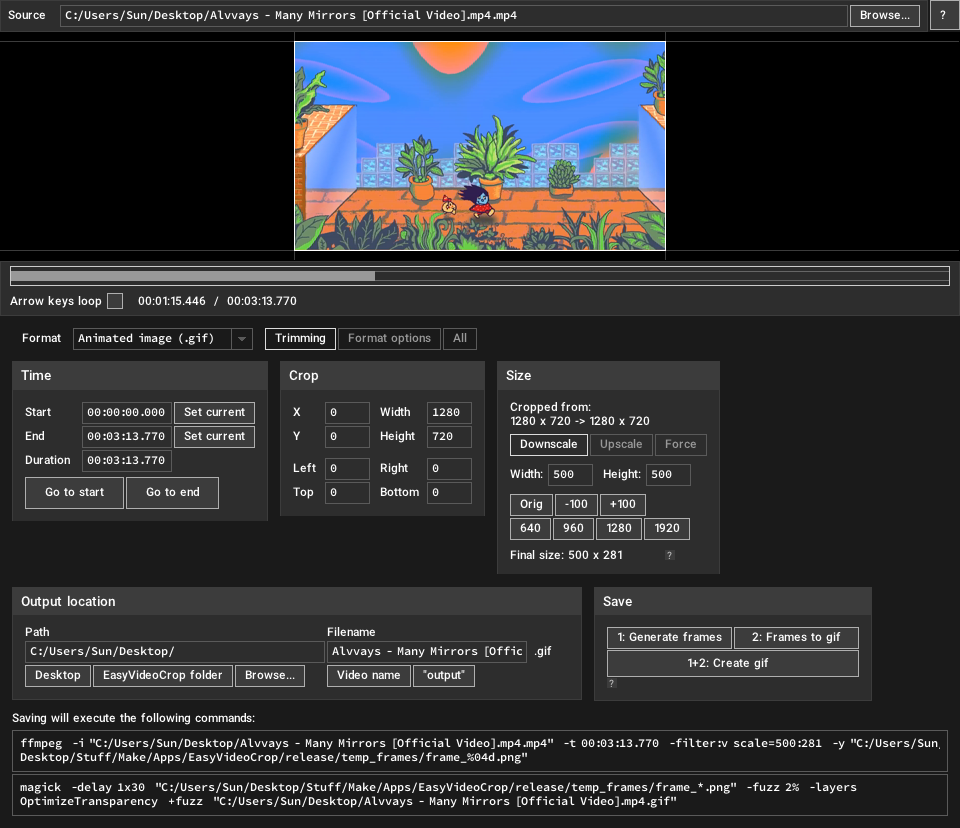Set size preset to 1920
Viewport: 960px width, 828px height.
[x=667, y=529]
